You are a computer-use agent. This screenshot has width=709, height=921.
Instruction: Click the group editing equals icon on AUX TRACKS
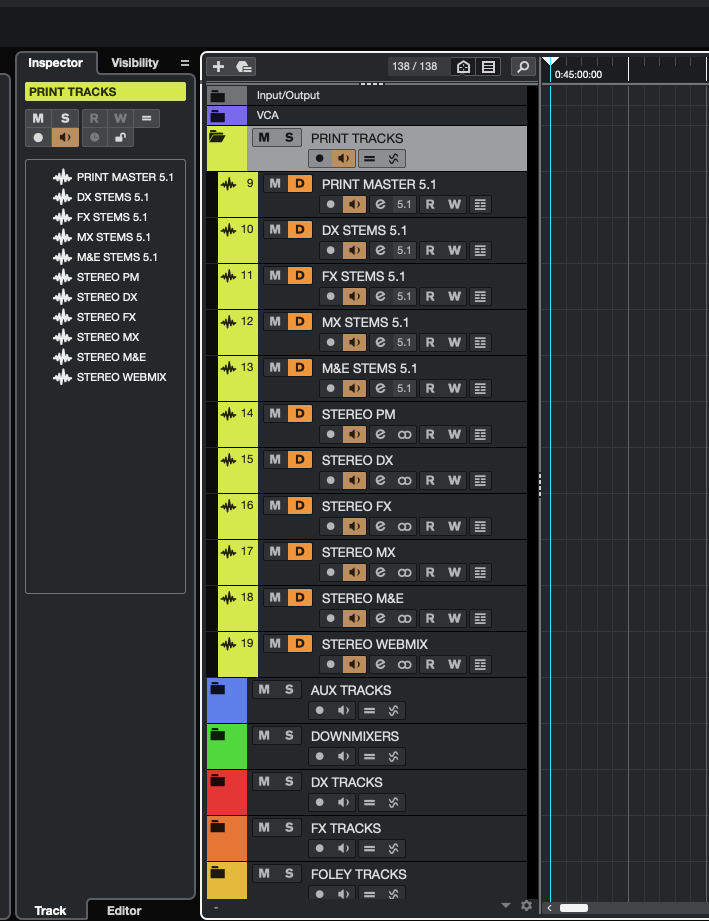[x=369, y=711]
